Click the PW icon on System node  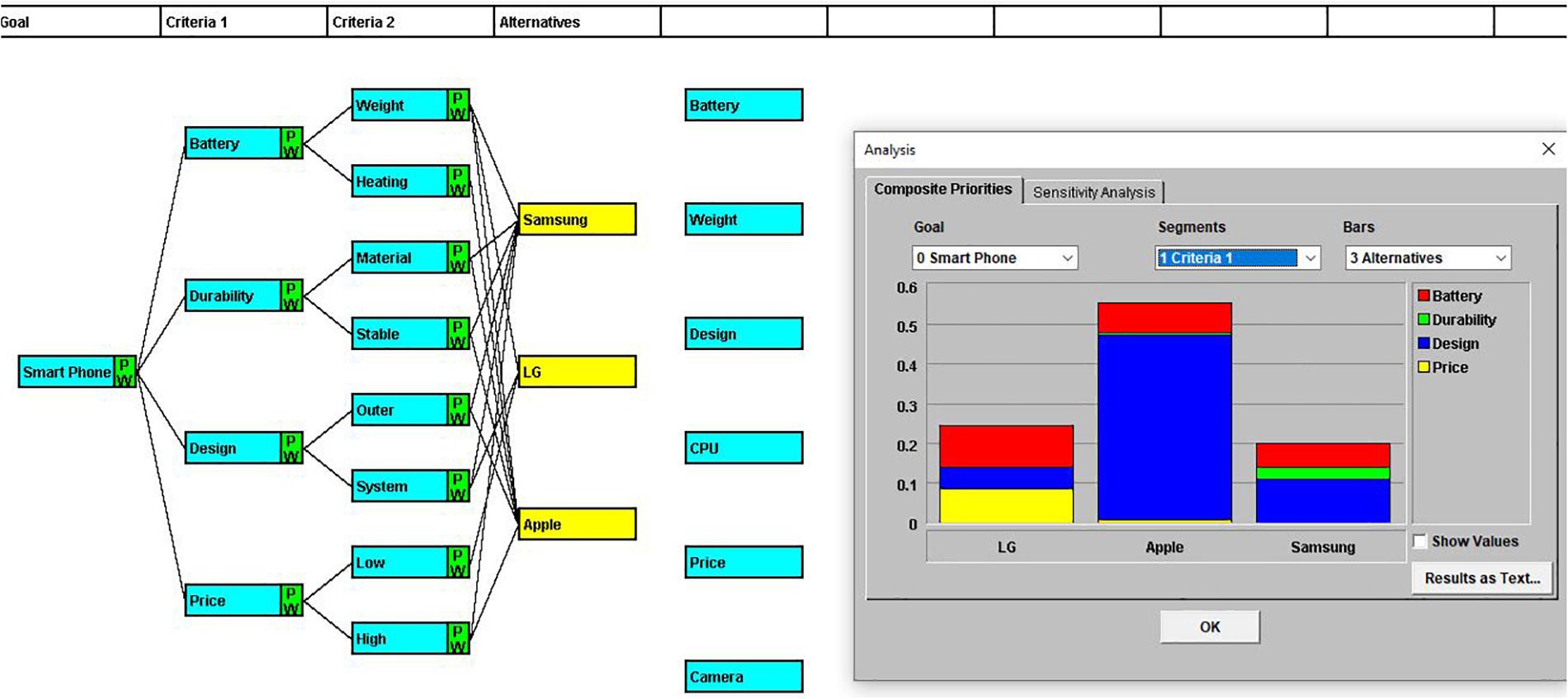458,486
